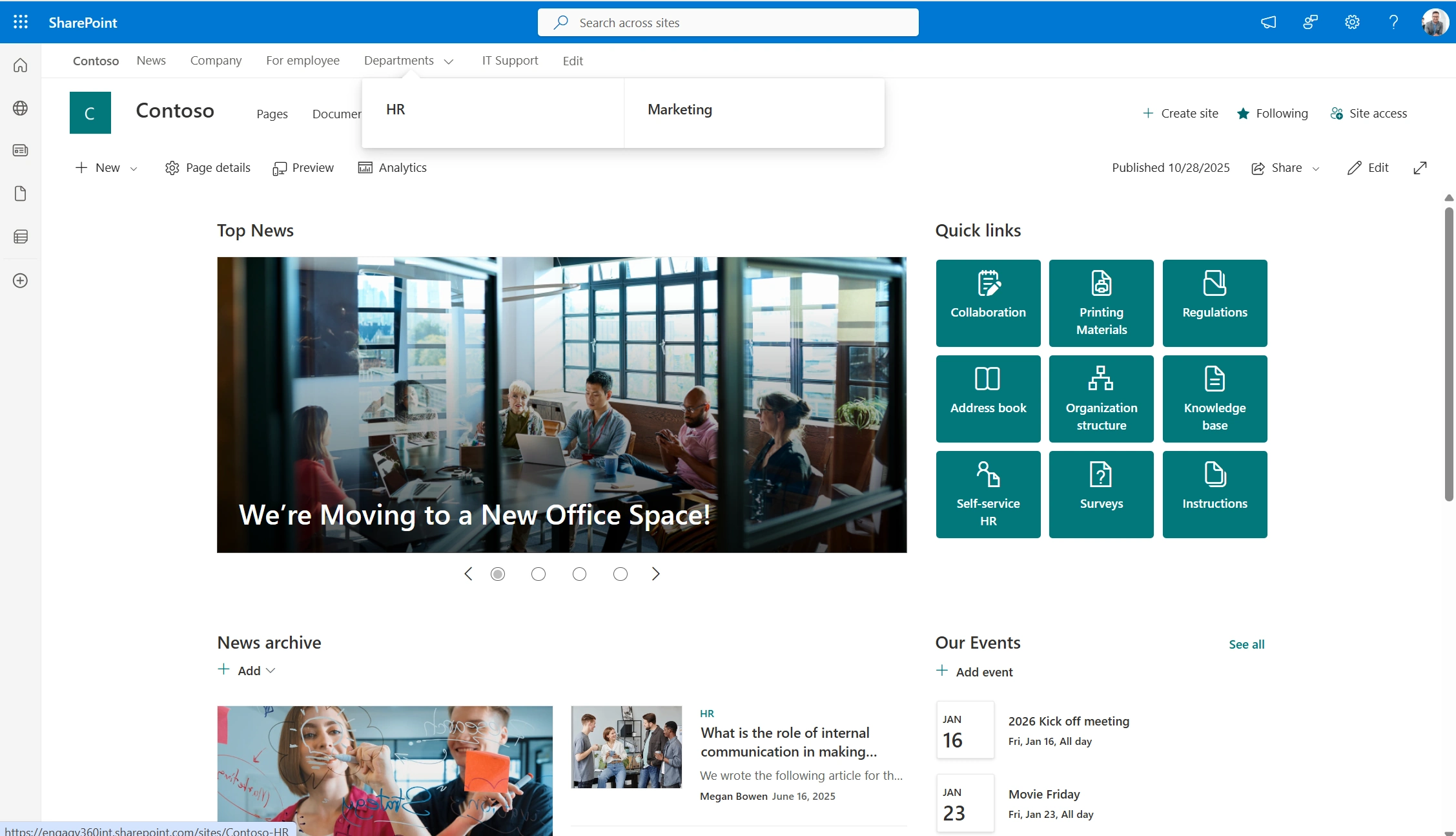This screenshot has height=836, width=1456.
Task: Open the Address book quick link
Action: (988, 398)
